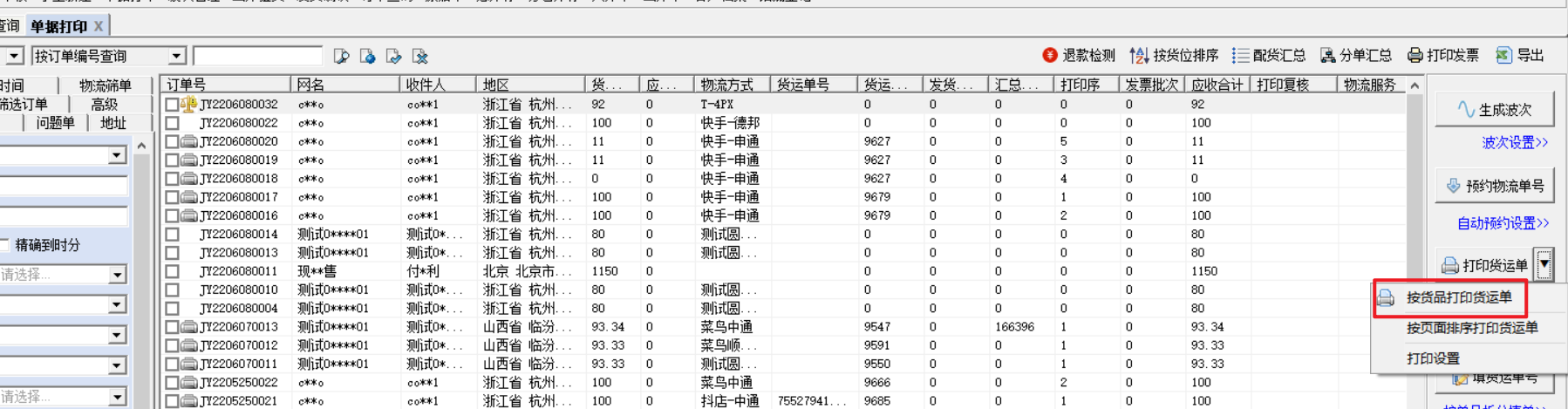Viewport: 1568px width, 409px height.
Task: Click printer icon on order JY2206080019
Action: click(x=189, y=160)
